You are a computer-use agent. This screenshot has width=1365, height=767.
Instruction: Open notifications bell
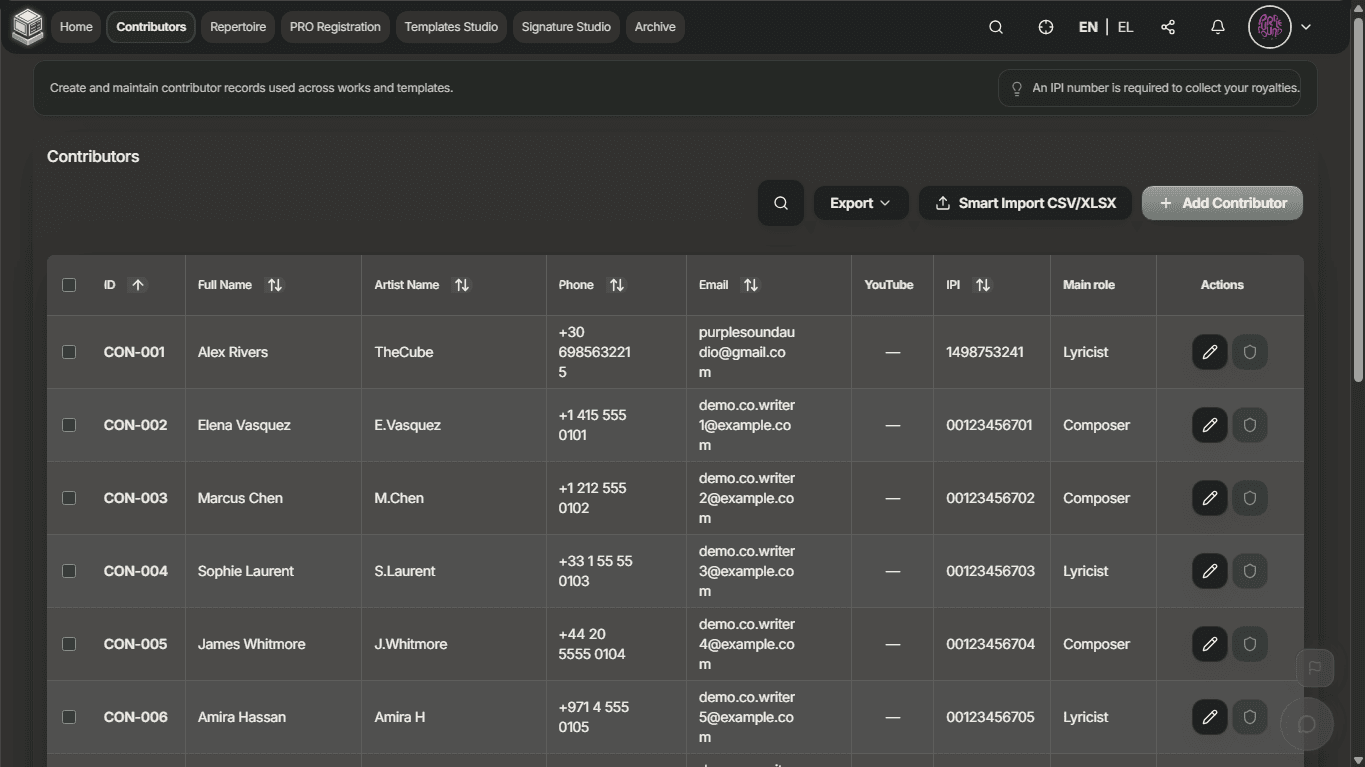(1218, 27)
